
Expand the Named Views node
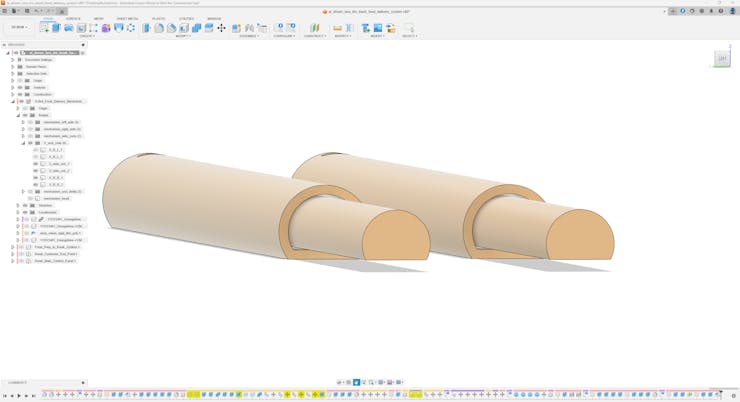13,67
